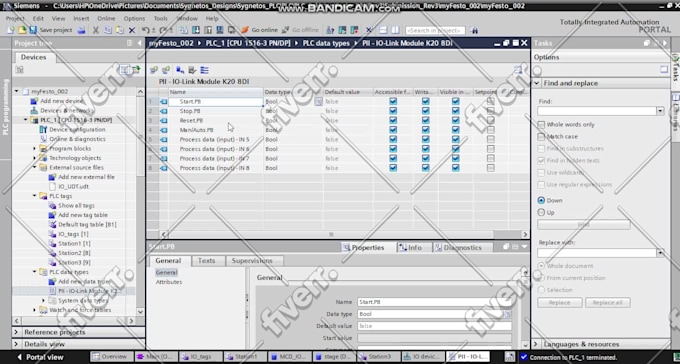Click last list icon in data type editor toolbar
This screenshot has width=680, height=364.
[204, 70]
